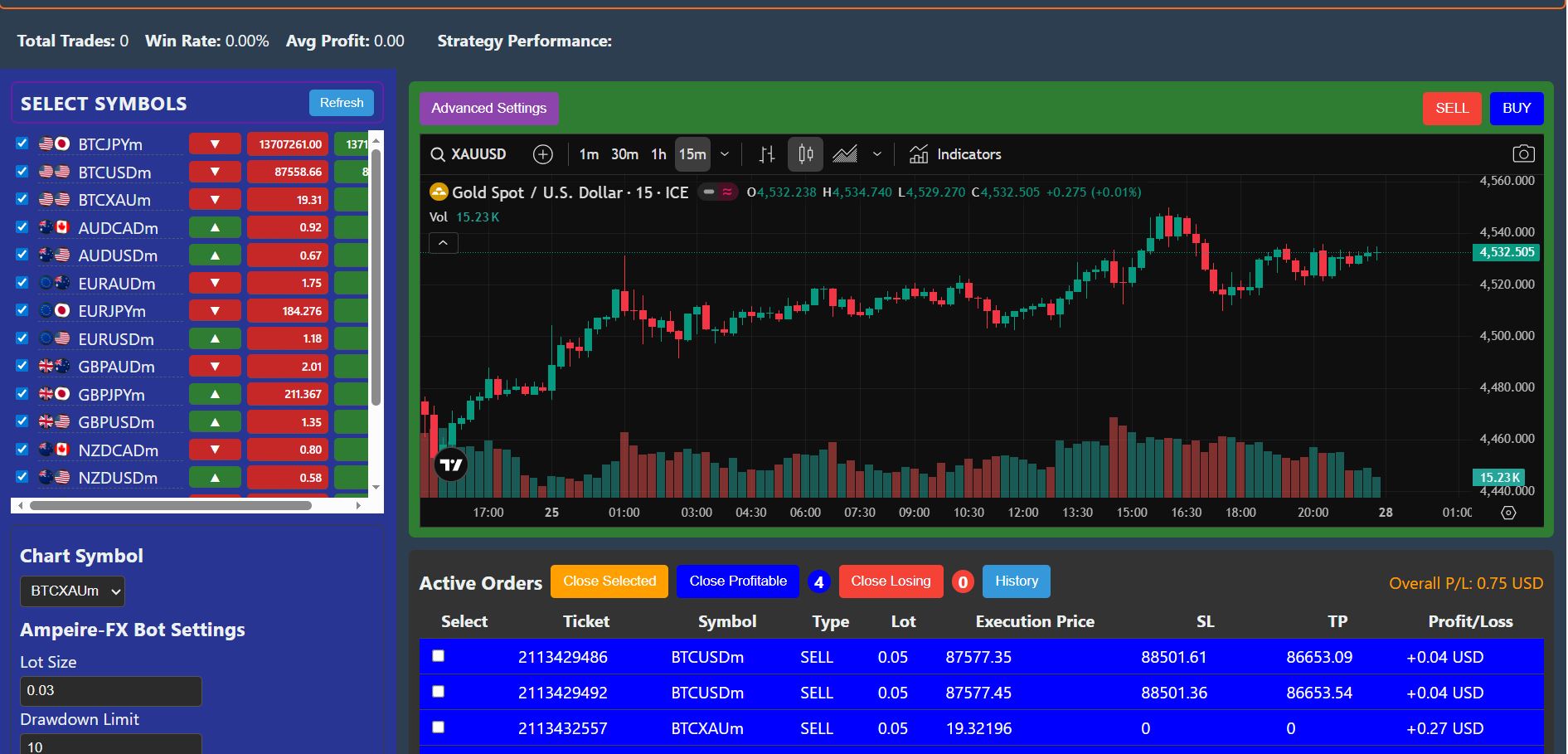Click the bar change display icon
This screenshot has width=1568, height=754.
pos(765,154)
